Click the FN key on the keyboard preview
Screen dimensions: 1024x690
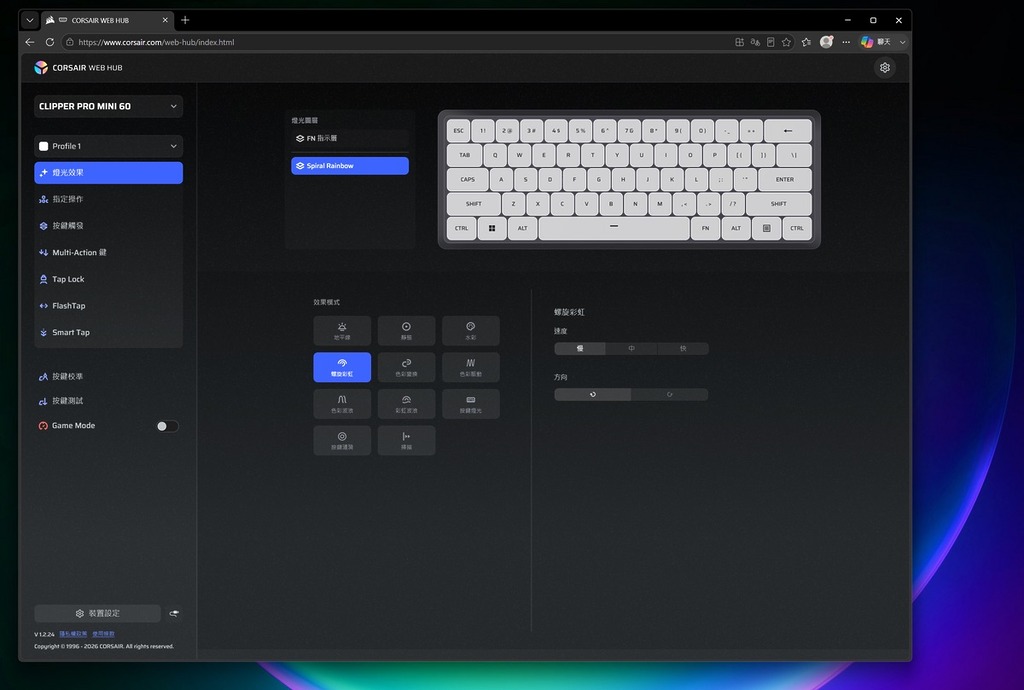tap(705, 228)
